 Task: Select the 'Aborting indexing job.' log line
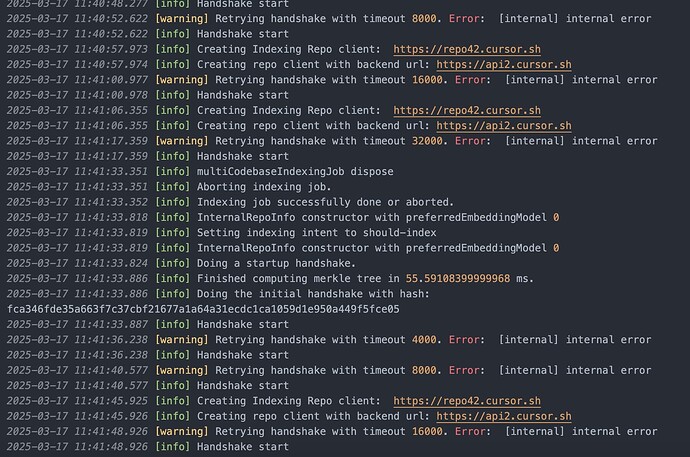pyautogui.click(x=169, y=187)
